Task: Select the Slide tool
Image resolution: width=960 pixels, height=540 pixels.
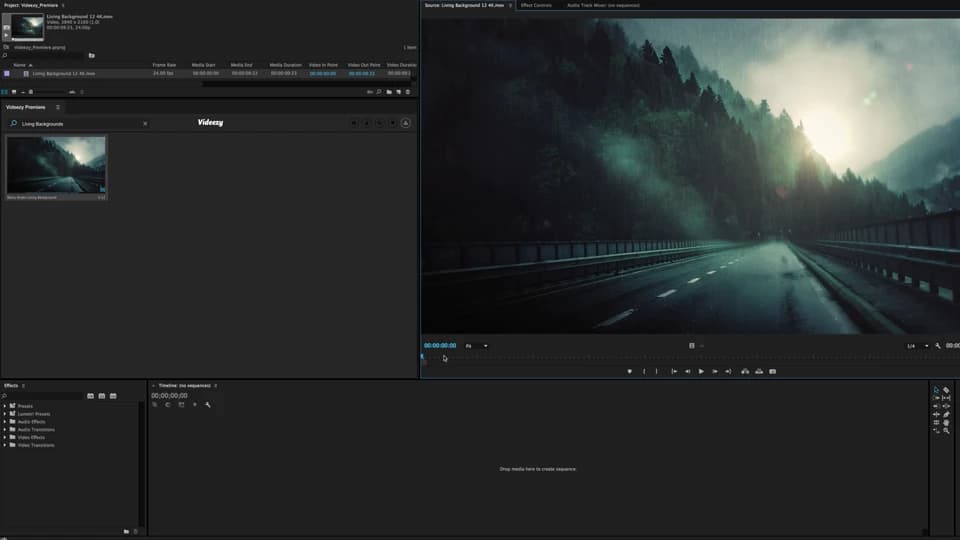Action: [946, 406]
